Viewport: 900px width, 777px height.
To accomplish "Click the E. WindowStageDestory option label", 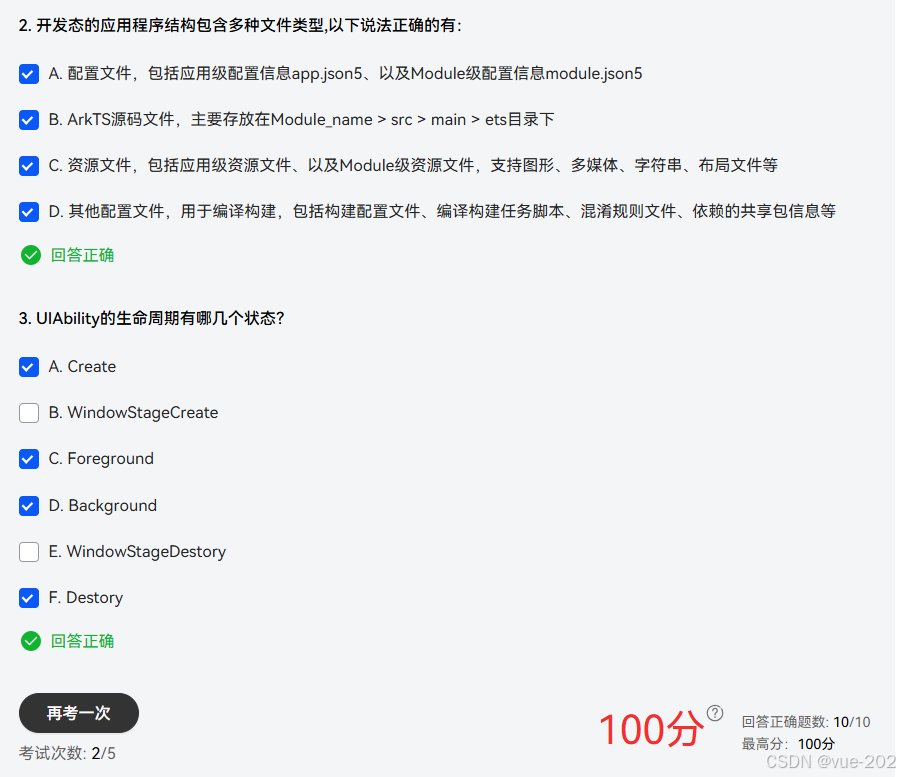I will point(137,552).
